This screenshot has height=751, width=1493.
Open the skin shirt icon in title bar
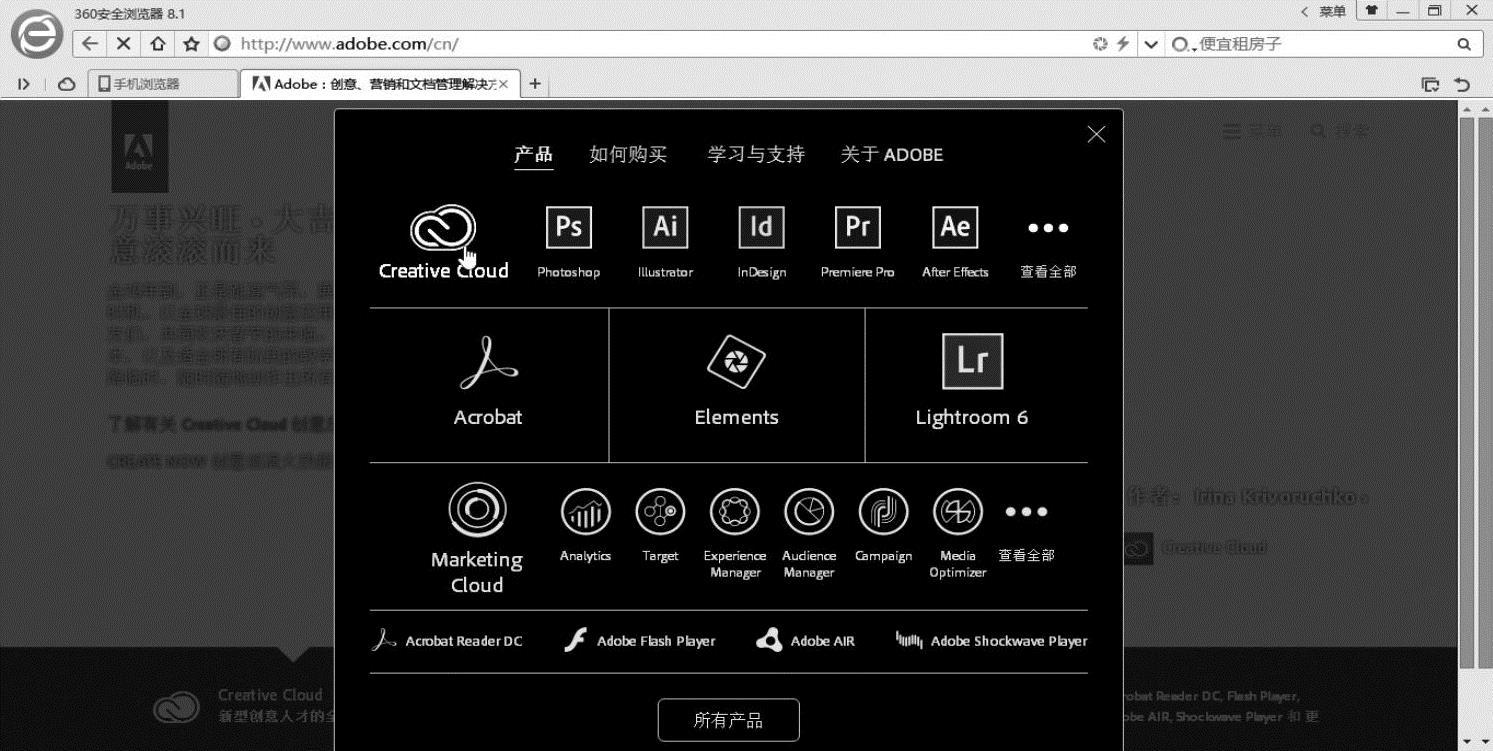click(x=1370, y=11)
